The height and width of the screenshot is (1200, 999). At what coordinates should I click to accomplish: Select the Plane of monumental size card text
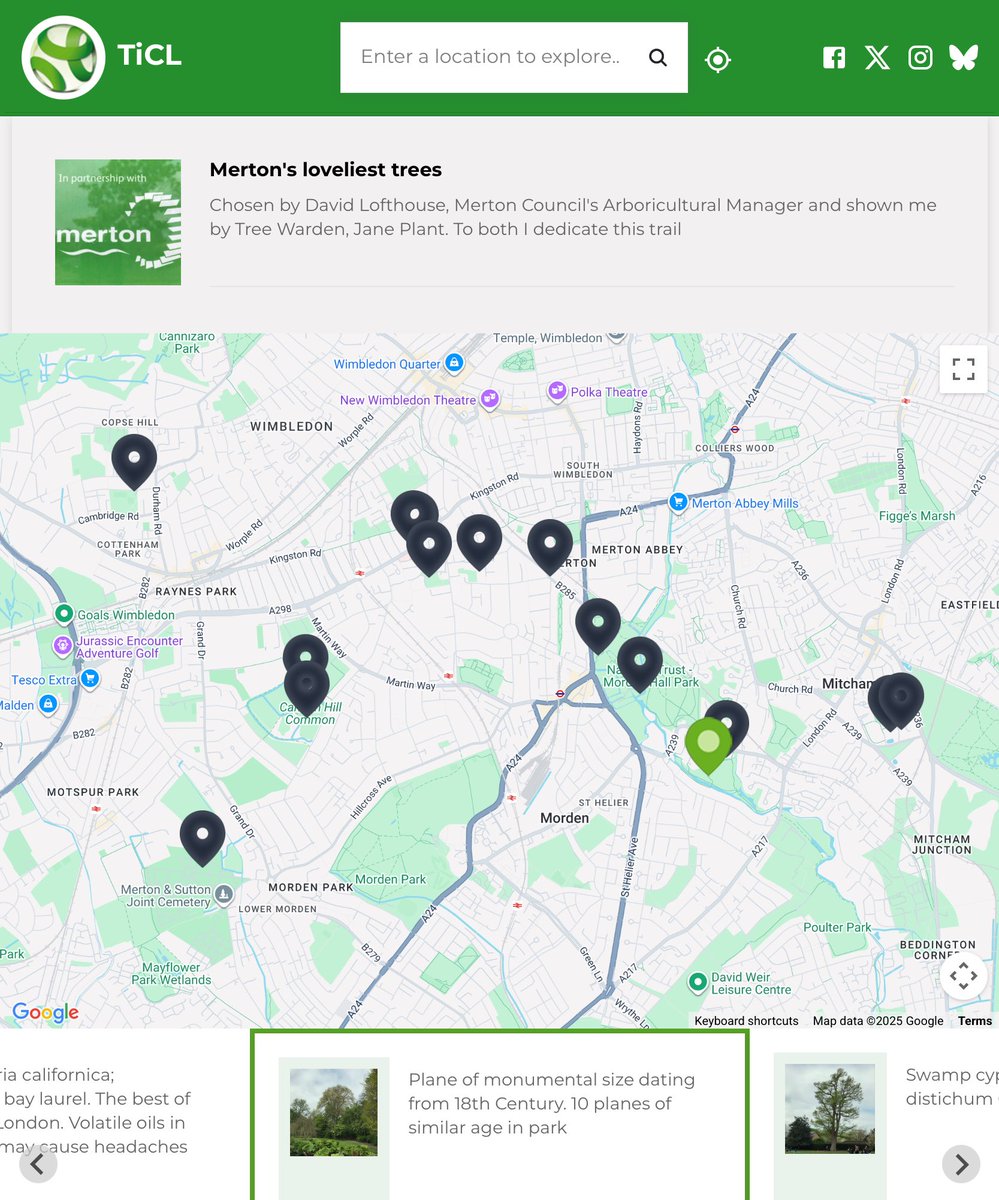click(x=552, y=1103)
